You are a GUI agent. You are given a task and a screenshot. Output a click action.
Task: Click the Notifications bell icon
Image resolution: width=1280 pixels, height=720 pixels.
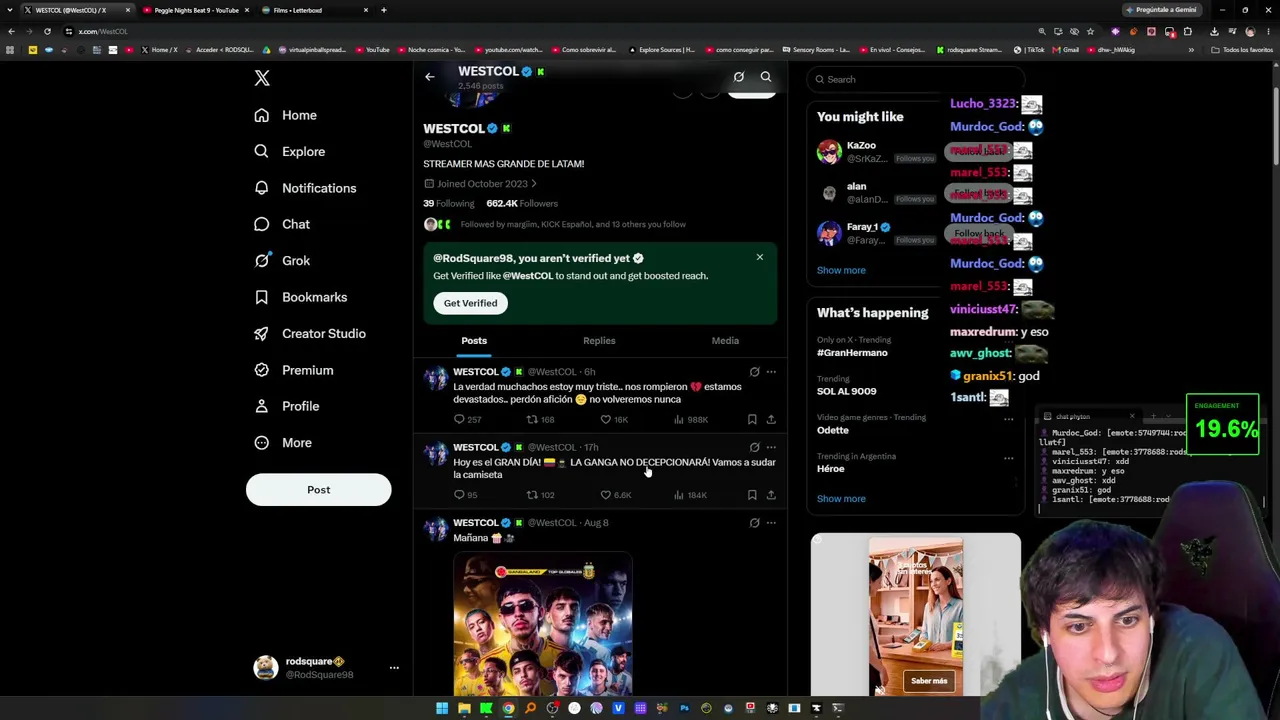pyautogui.click(x=262, y=188)
